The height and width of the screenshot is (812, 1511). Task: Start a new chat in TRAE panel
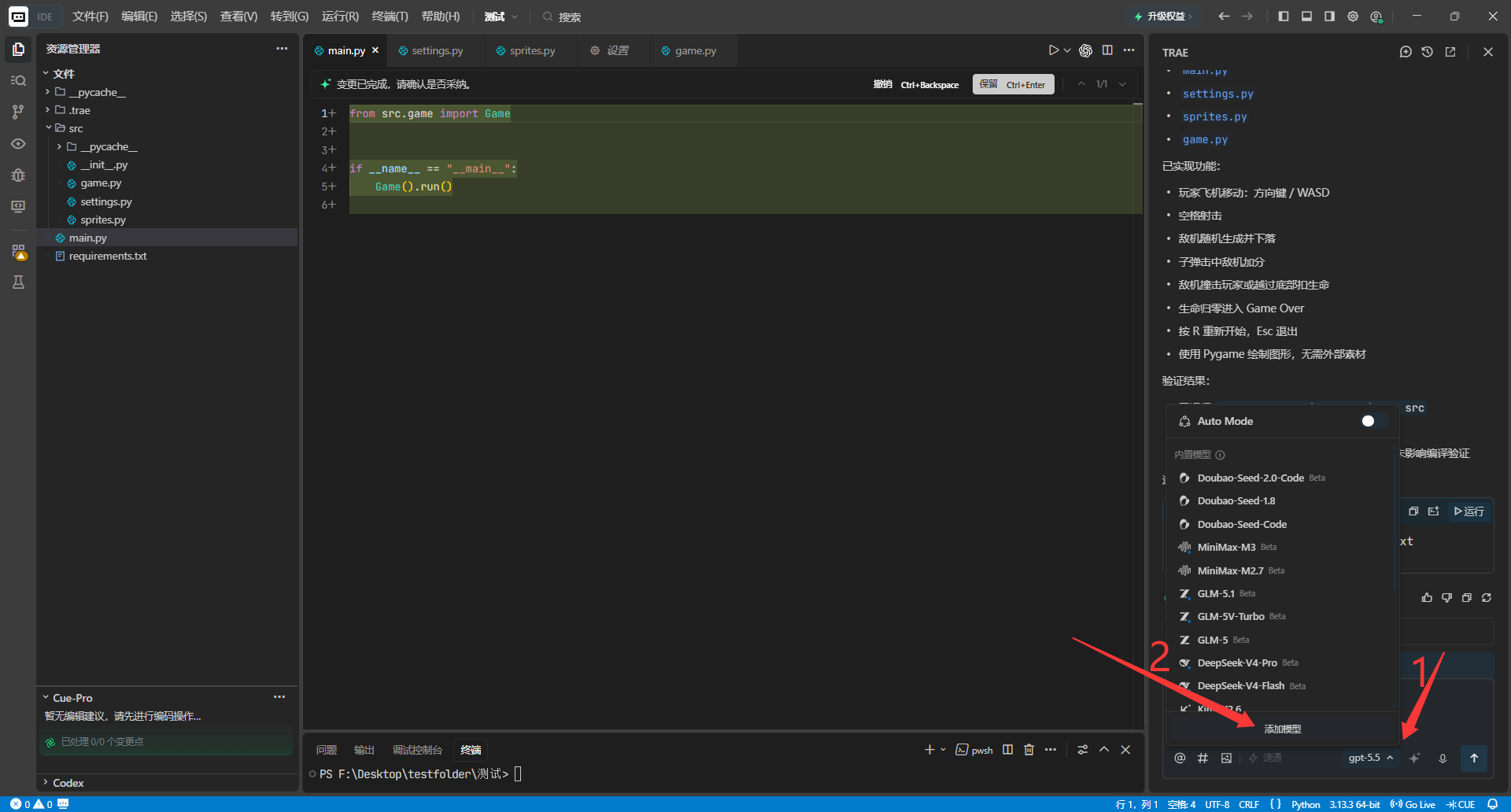pos(1406,52)
